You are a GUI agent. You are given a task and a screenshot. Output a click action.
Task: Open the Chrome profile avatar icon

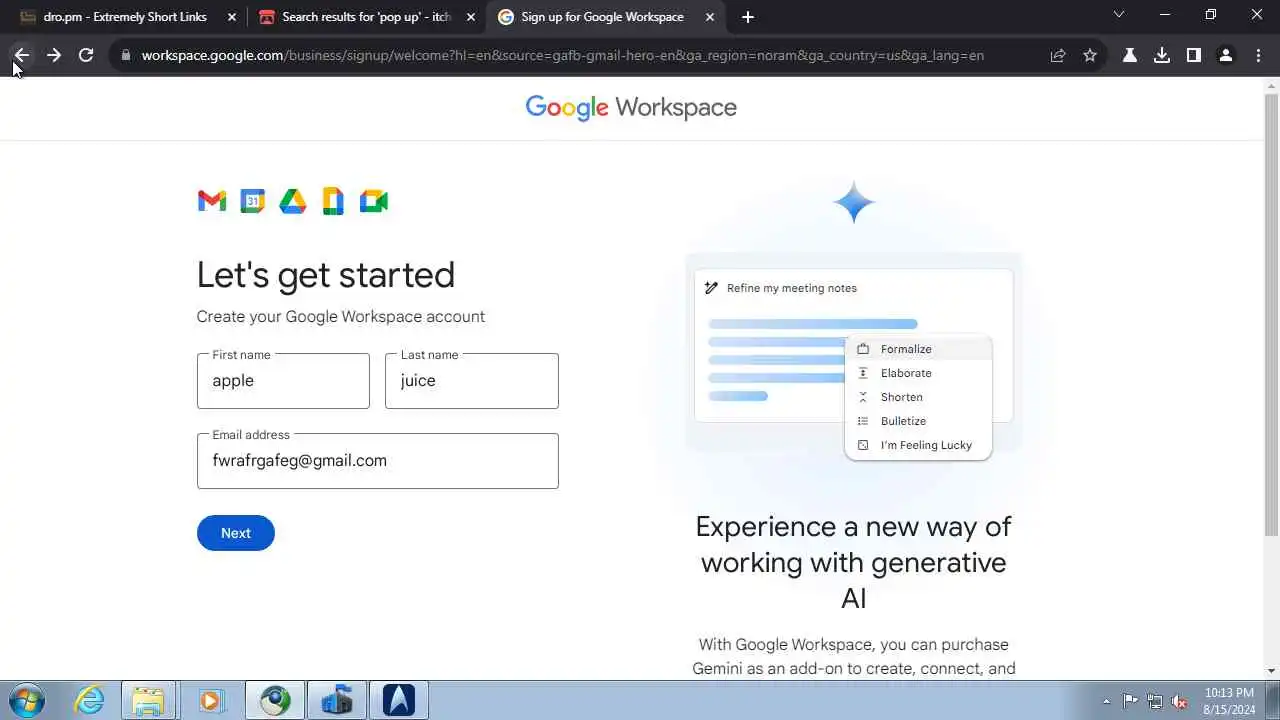pos(1226,55)
